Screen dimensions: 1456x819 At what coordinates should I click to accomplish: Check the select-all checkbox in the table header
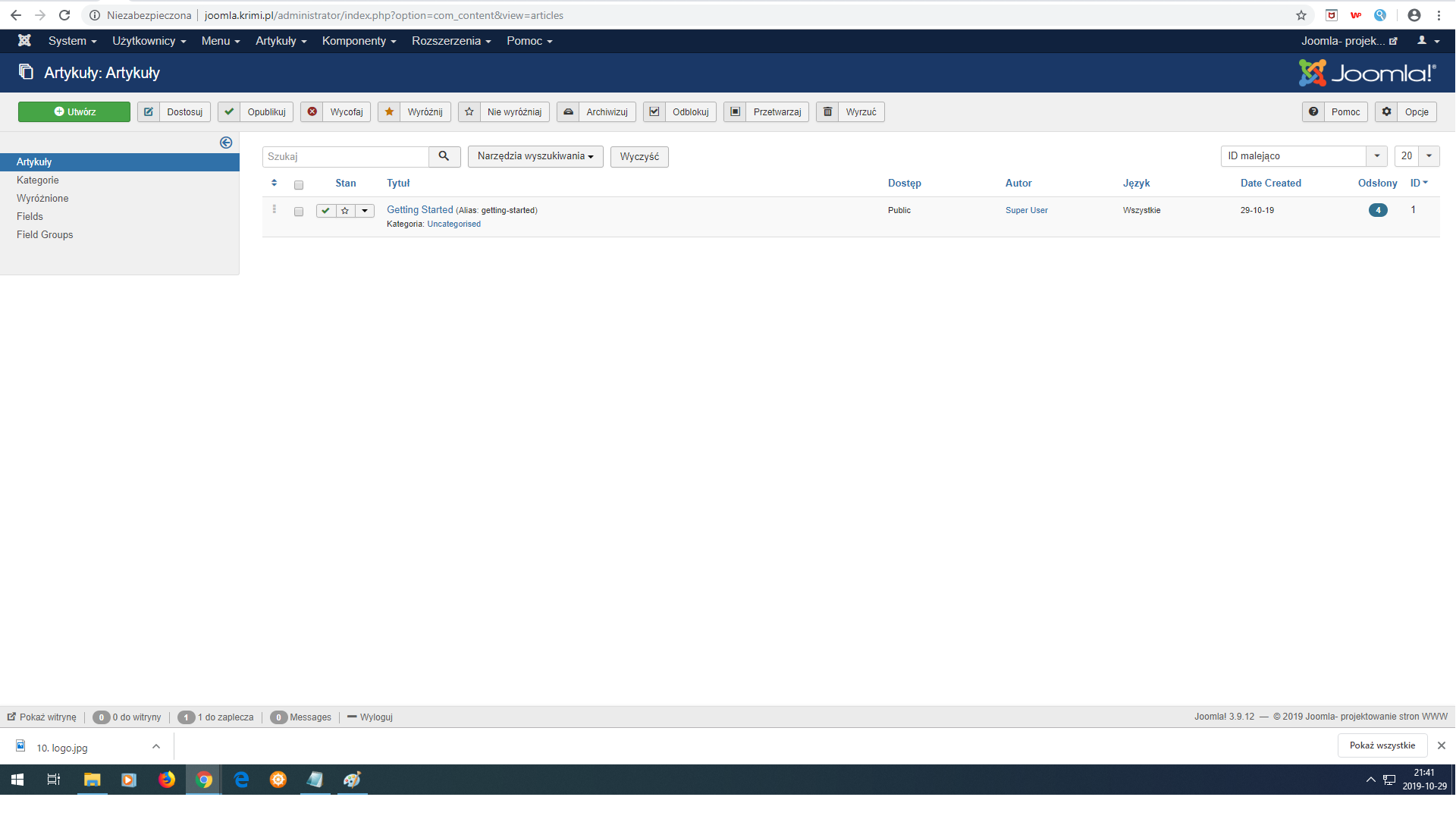tap(299, 185)
